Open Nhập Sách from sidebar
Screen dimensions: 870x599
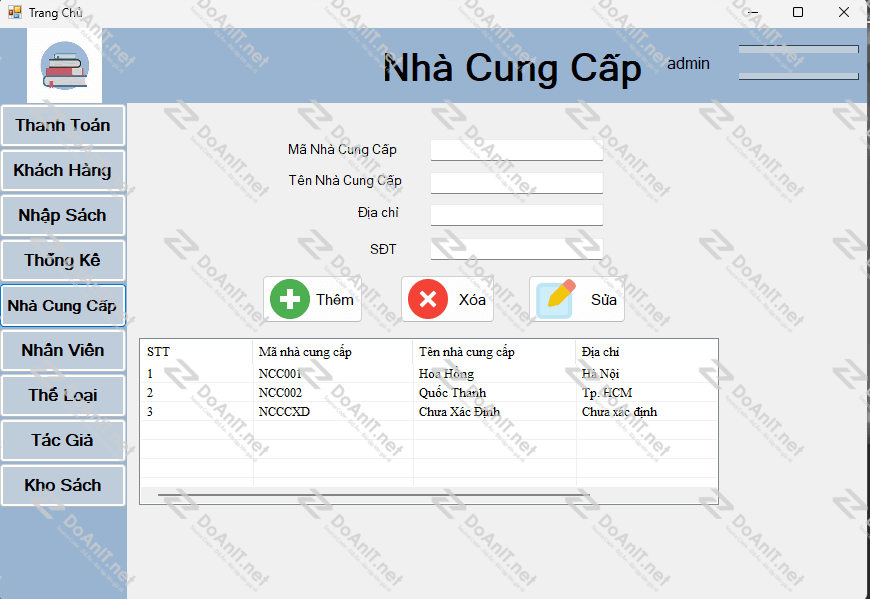click(63, 216)
